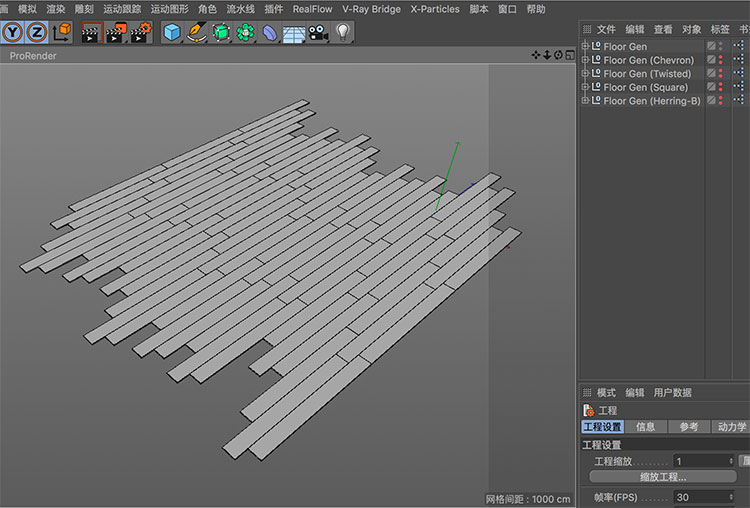Render to Picture Viewer
This screenshot has height=508, width=750.
[116, 33]
